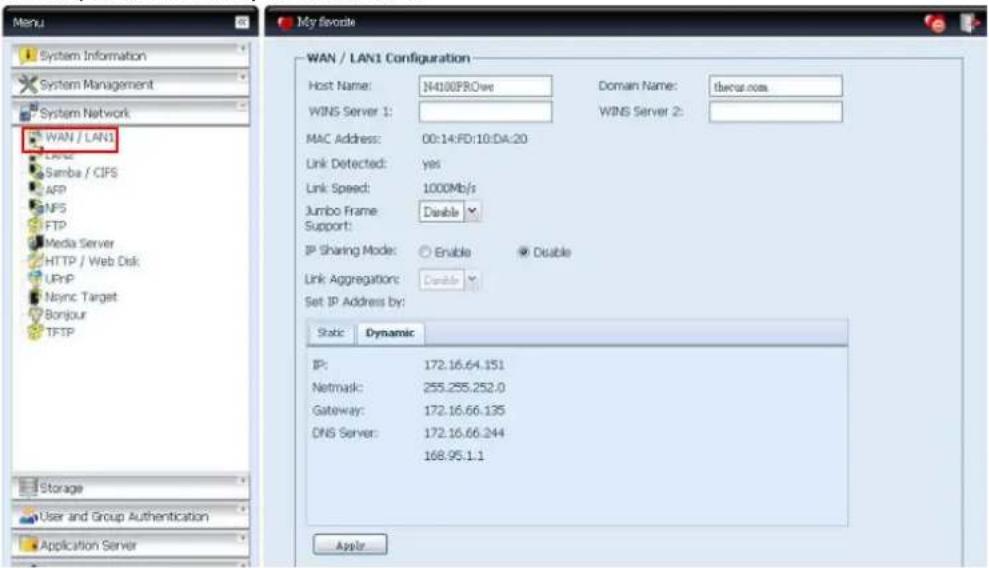Expand the Application Server section arrow
The width and height of the screenshot is (989, 568).
(x=242, y=538)
